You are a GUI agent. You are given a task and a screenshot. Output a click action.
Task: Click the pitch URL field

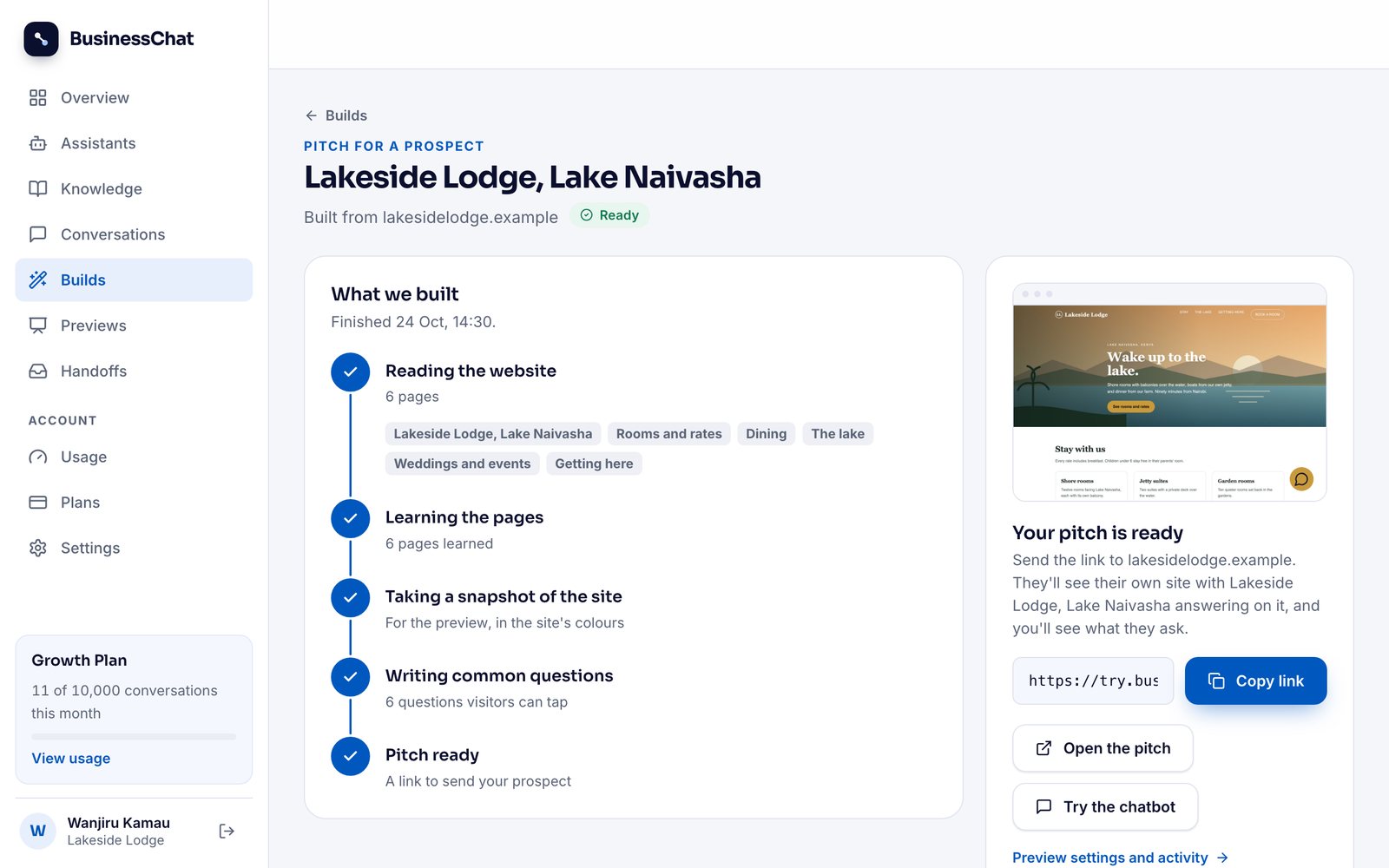point(1093,681)
